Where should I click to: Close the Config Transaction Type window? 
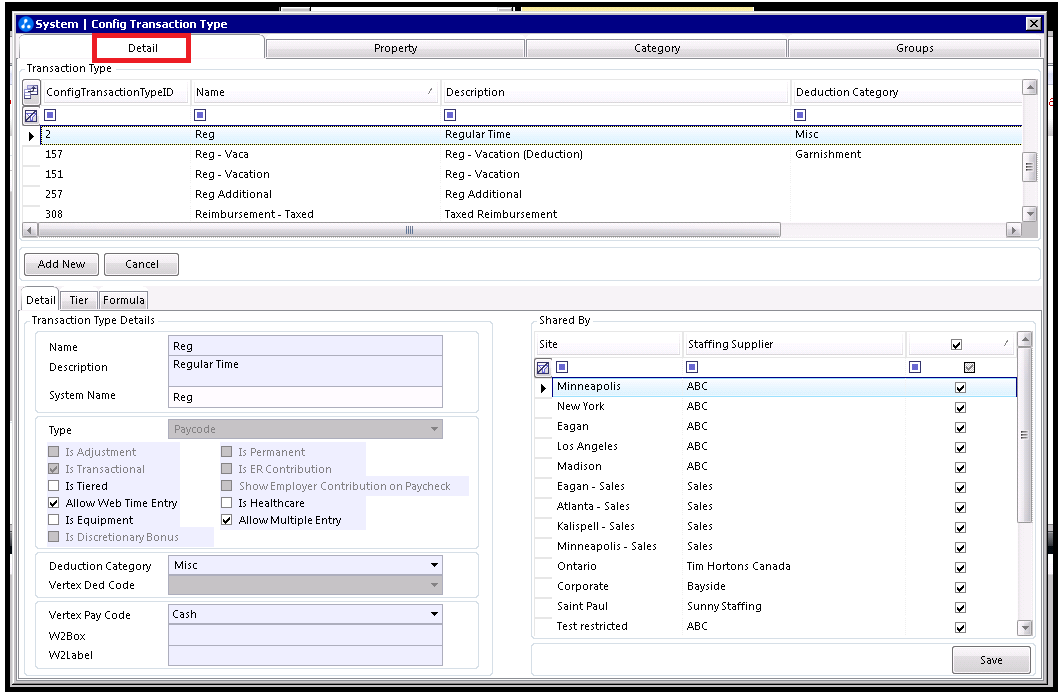[x=1033, y=24]
